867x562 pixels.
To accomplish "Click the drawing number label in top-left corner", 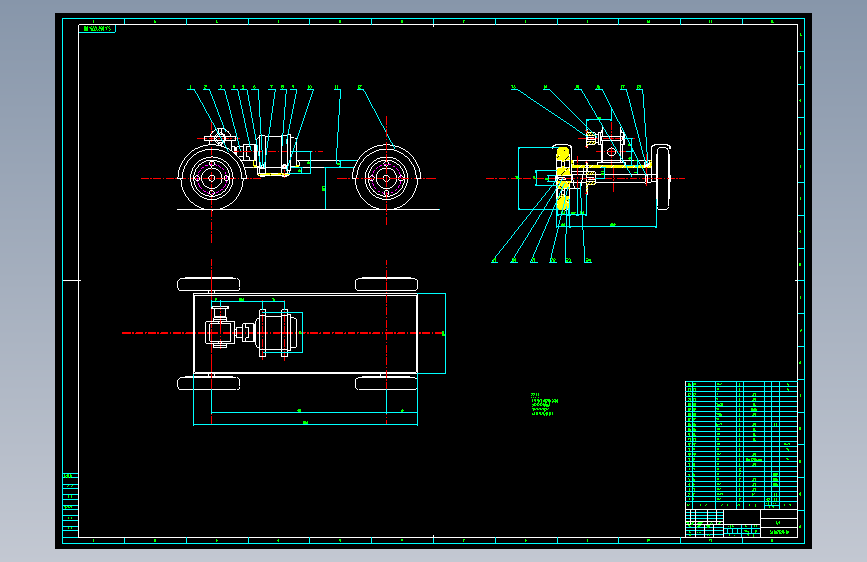I will [x=97, y=28].
